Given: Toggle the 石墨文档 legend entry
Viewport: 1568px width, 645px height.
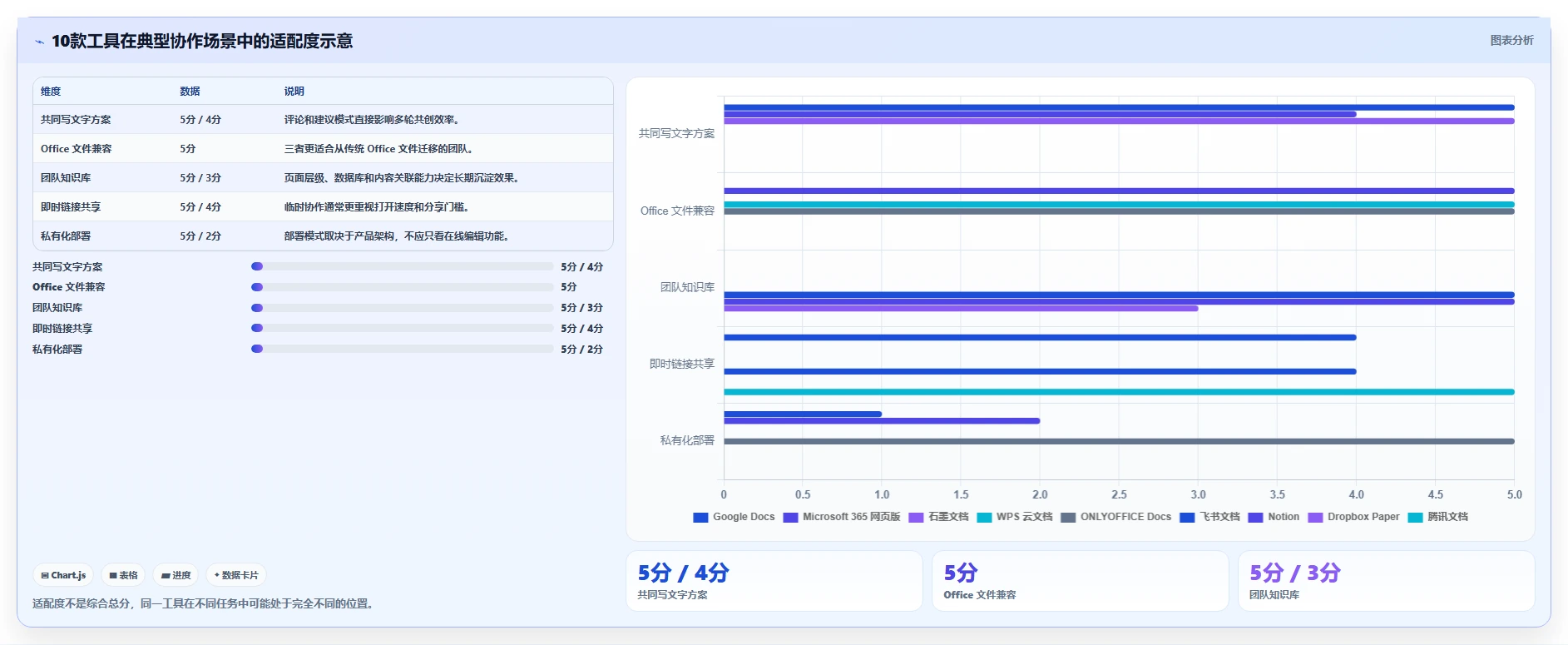Looking at the screenshot, I should click(x=939, y=517).
